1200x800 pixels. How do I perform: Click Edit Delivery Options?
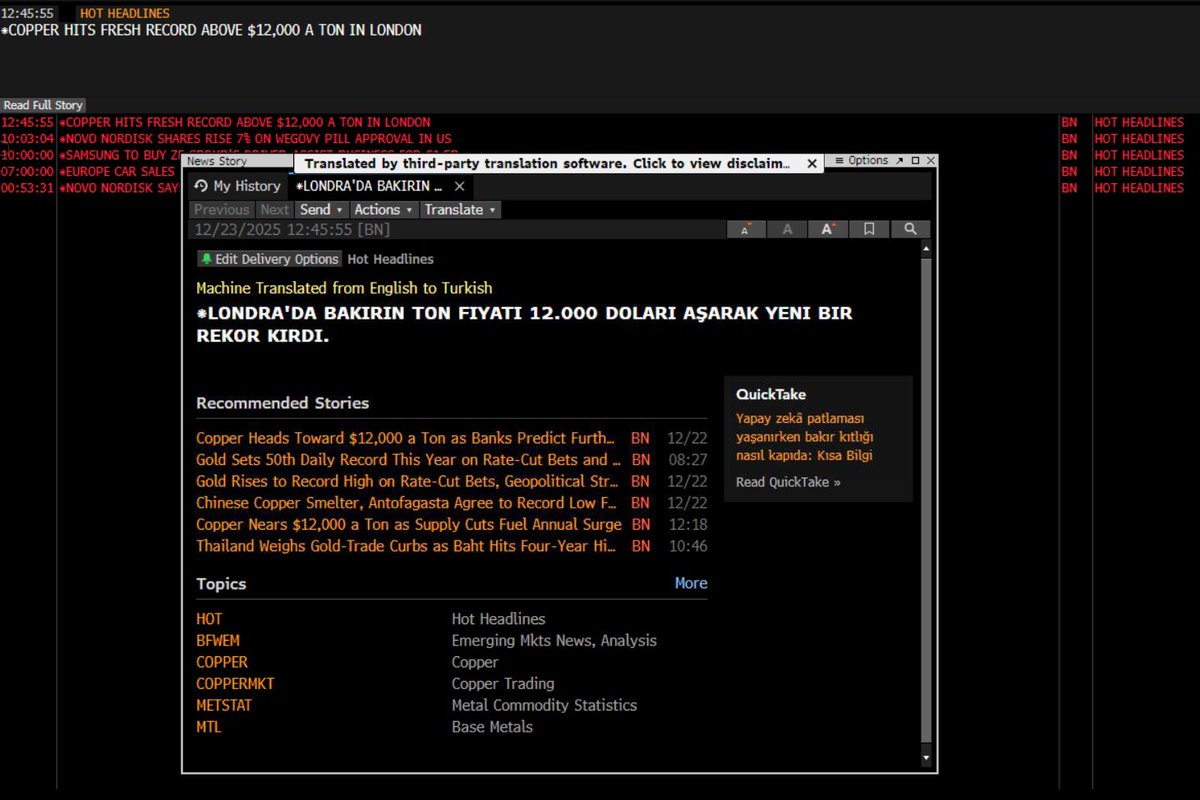[x=269, y=259]
